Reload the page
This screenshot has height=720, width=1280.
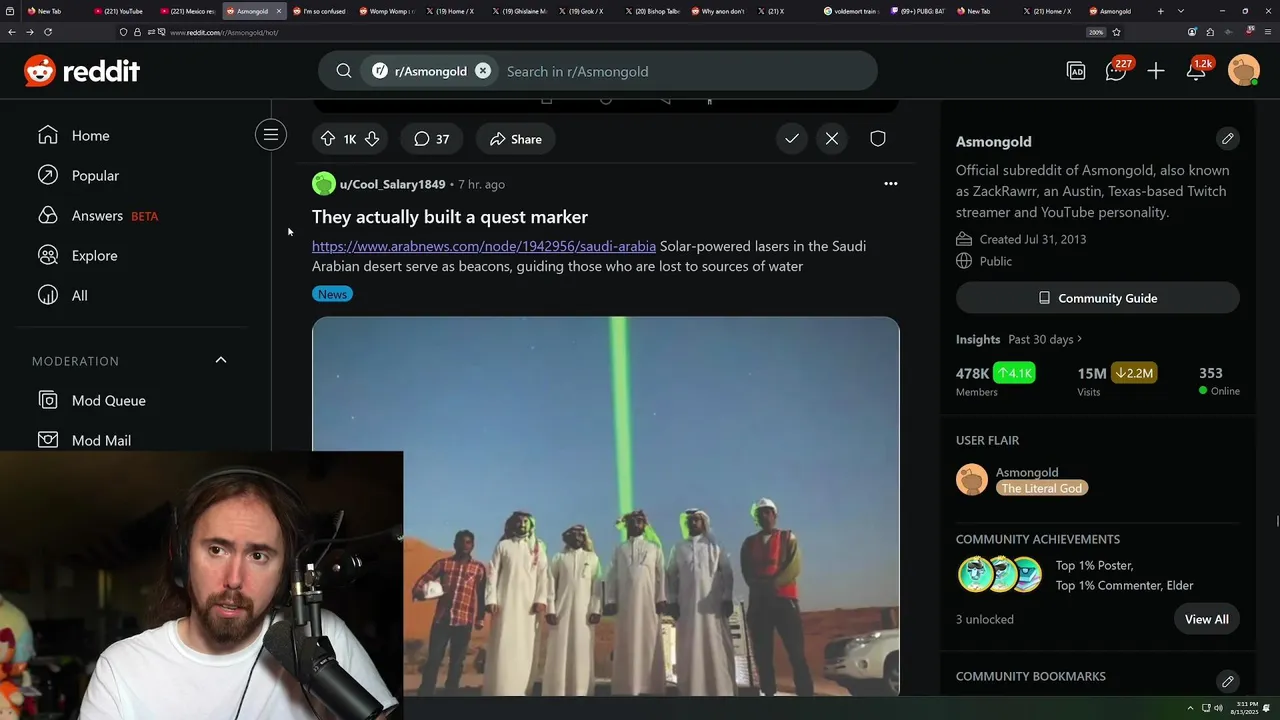pyautogui.click(x=47, y=32)
